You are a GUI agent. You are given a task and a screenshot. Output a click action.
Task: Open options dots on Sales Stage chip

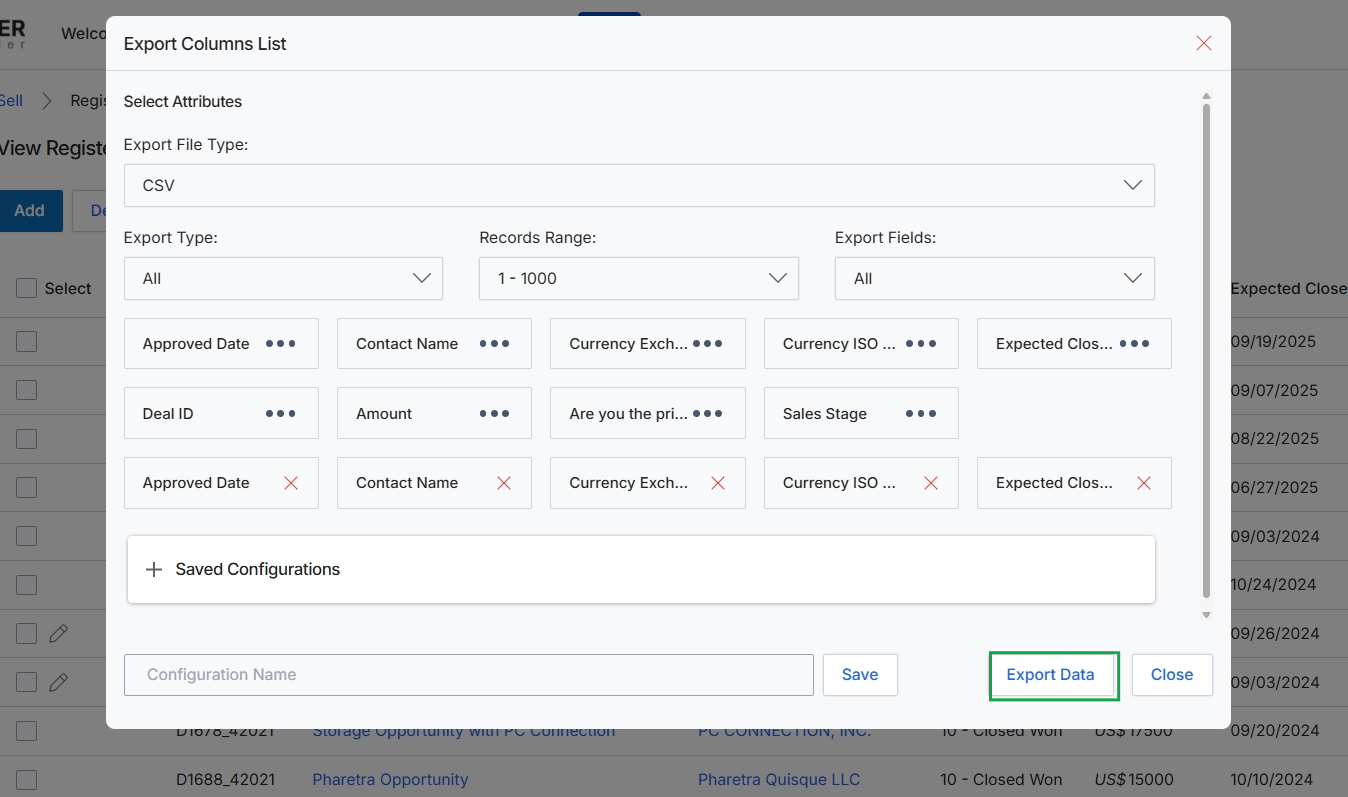point(921,413)
